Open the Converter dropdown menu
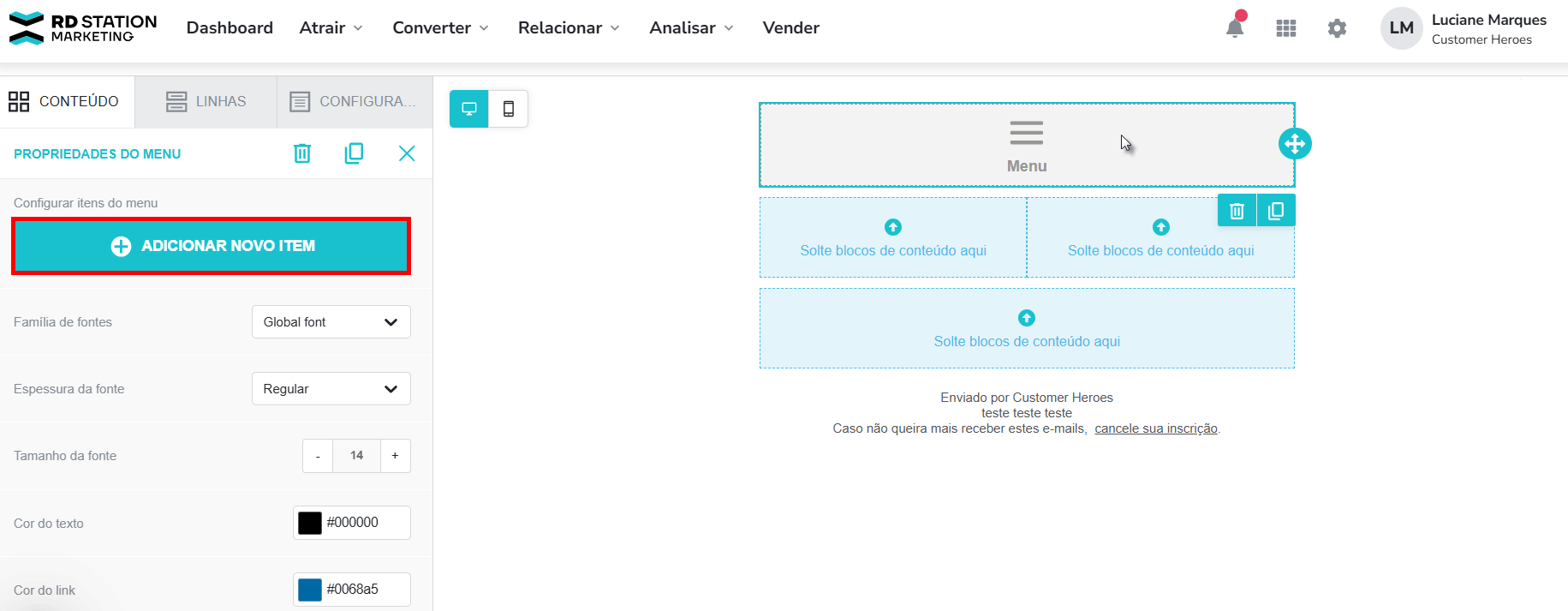 tap(441, 28)
